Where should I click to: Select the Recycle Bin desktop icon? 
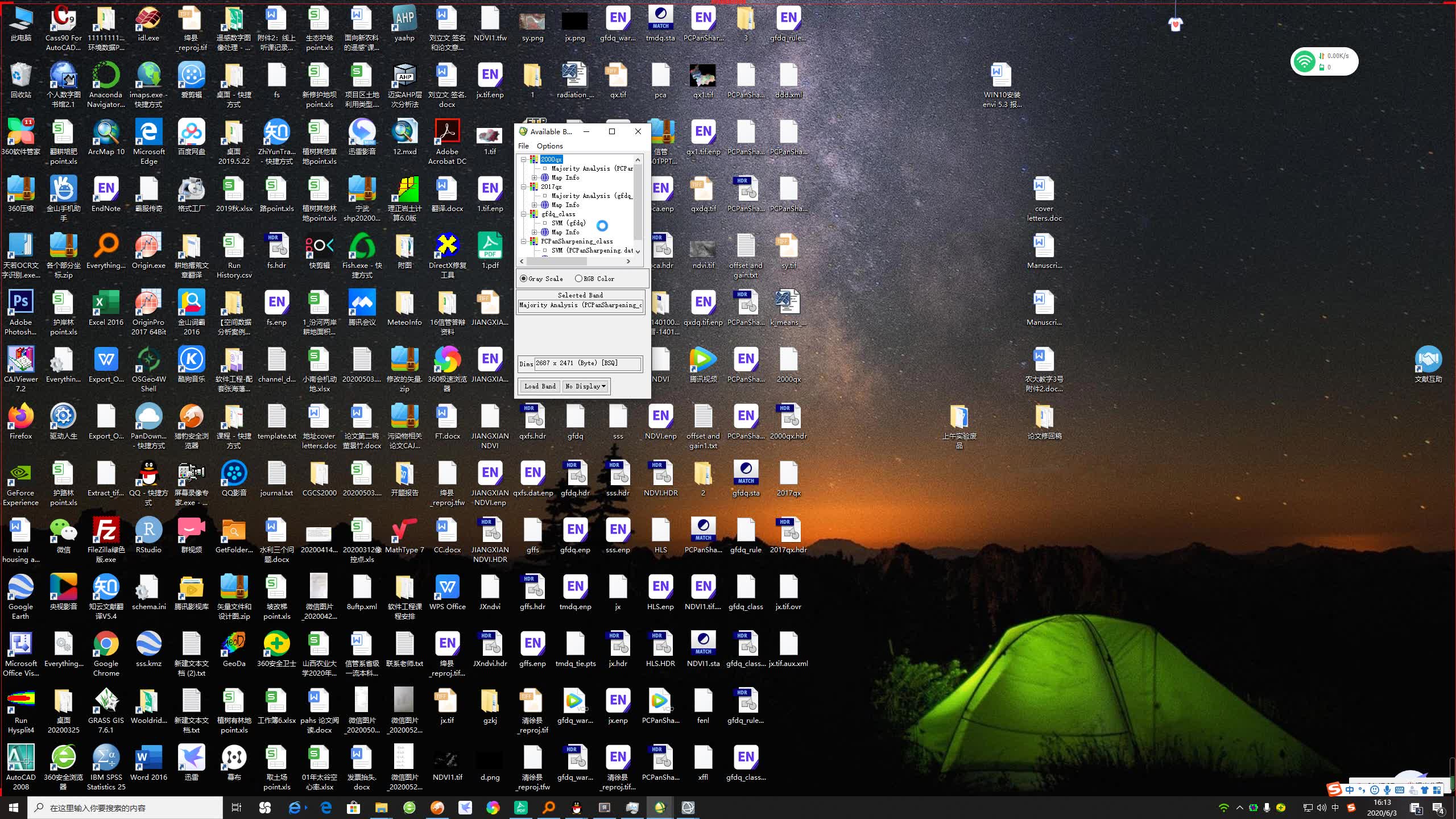click(x=21, y=81)
